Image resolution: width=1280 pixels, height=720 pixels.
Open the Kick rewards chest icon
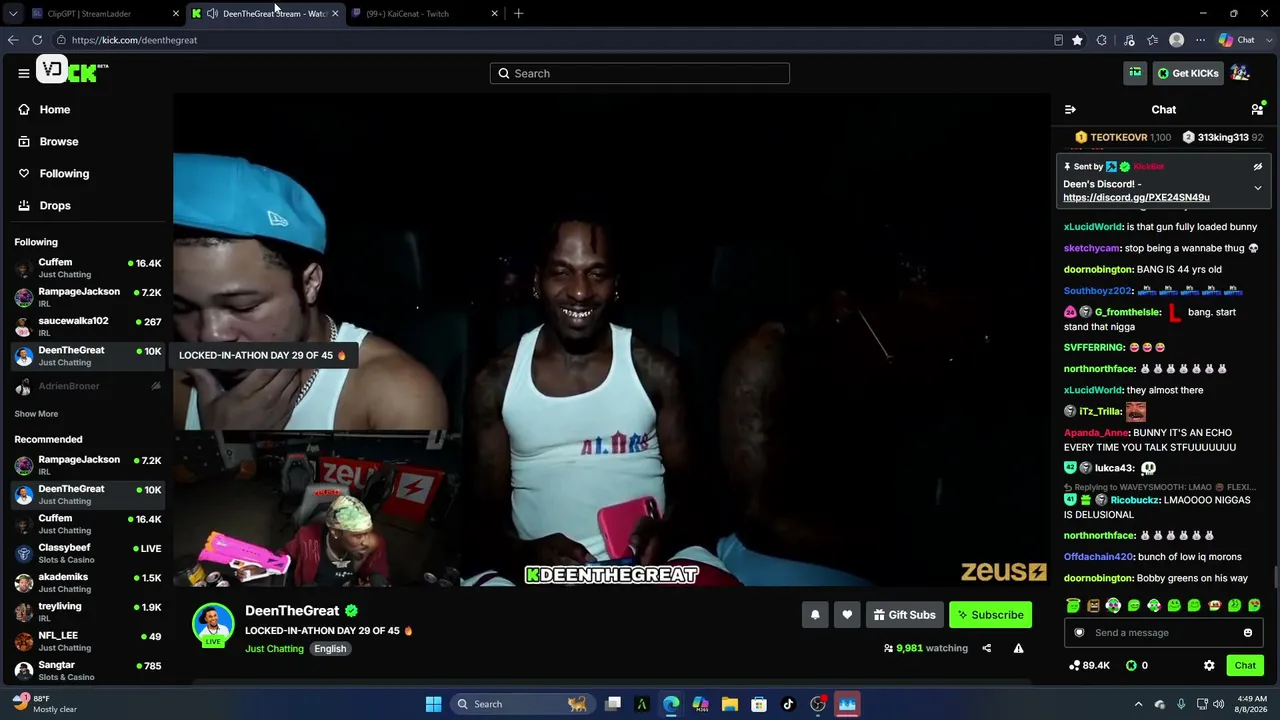tap(1135, 73)
